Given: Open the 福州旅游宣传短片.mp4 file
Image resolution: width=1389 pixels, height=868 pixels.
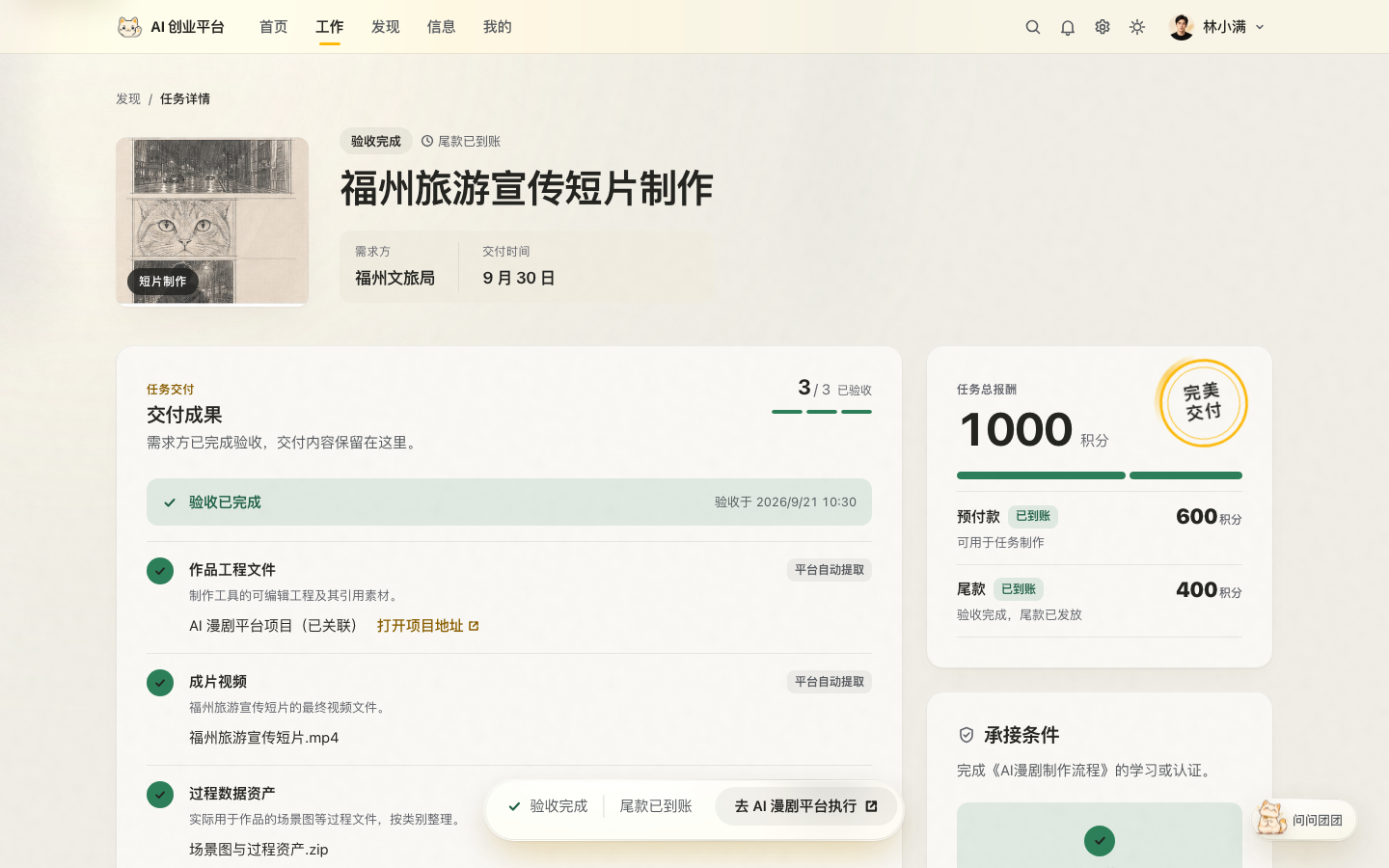Looking at the screenshot, I should [x=264, y=738].
